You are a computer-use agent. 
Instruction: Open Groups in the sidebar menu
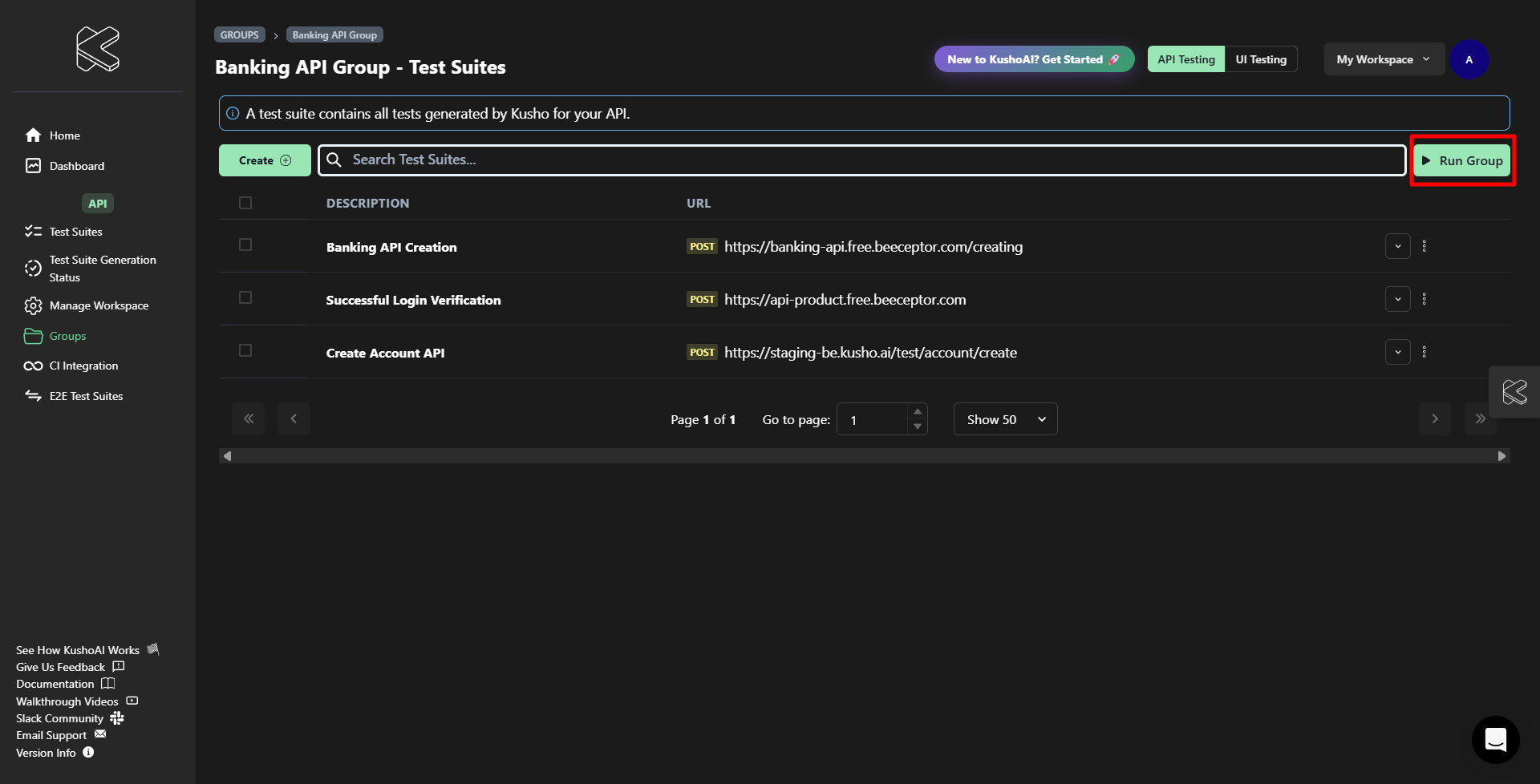(67, 336)
